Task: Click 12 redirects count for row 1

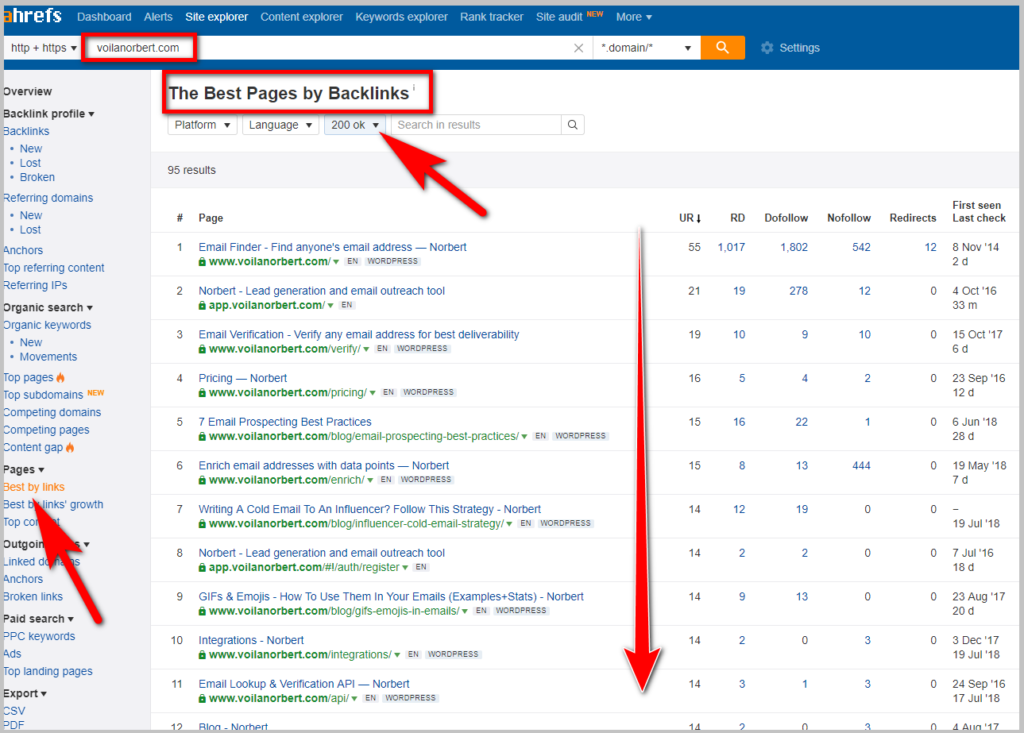Action: [930, 247]
